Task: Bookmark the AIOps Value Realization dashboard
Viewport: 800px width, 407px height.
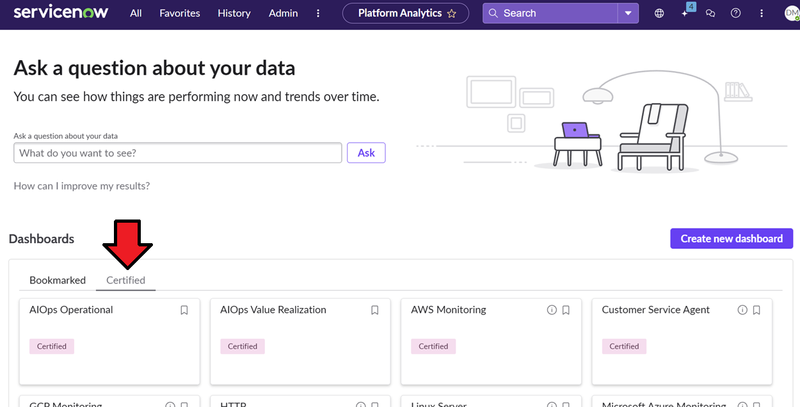Action: coord(375,311)
